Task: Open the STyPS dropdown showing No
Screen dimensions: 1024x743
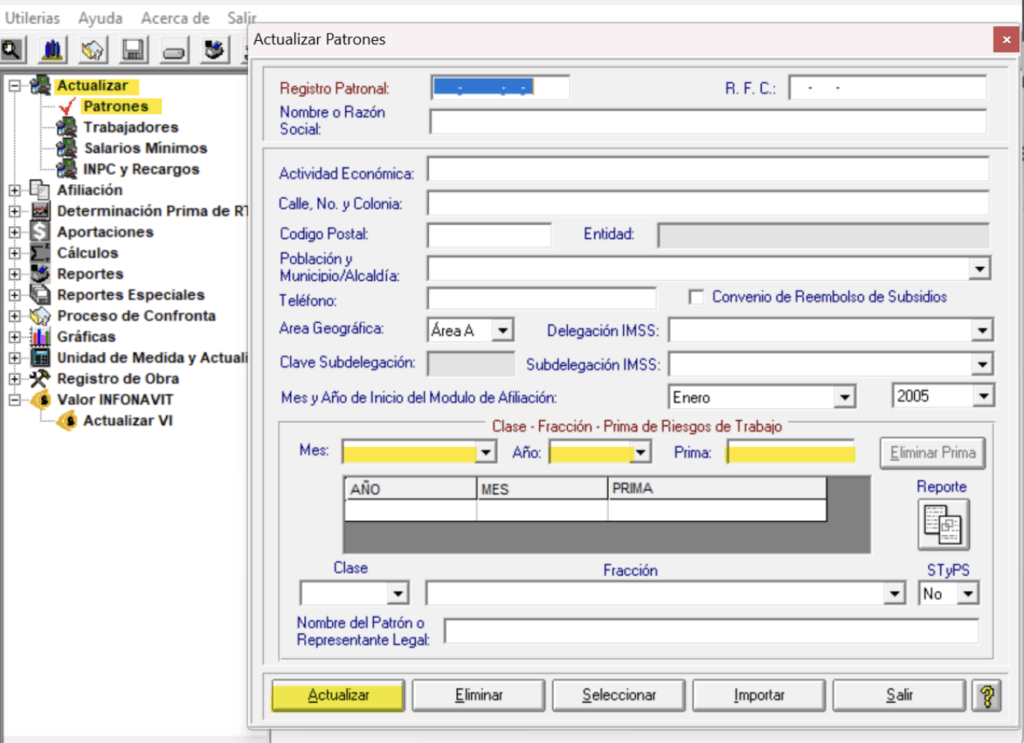Action: [x=968, y=593]
